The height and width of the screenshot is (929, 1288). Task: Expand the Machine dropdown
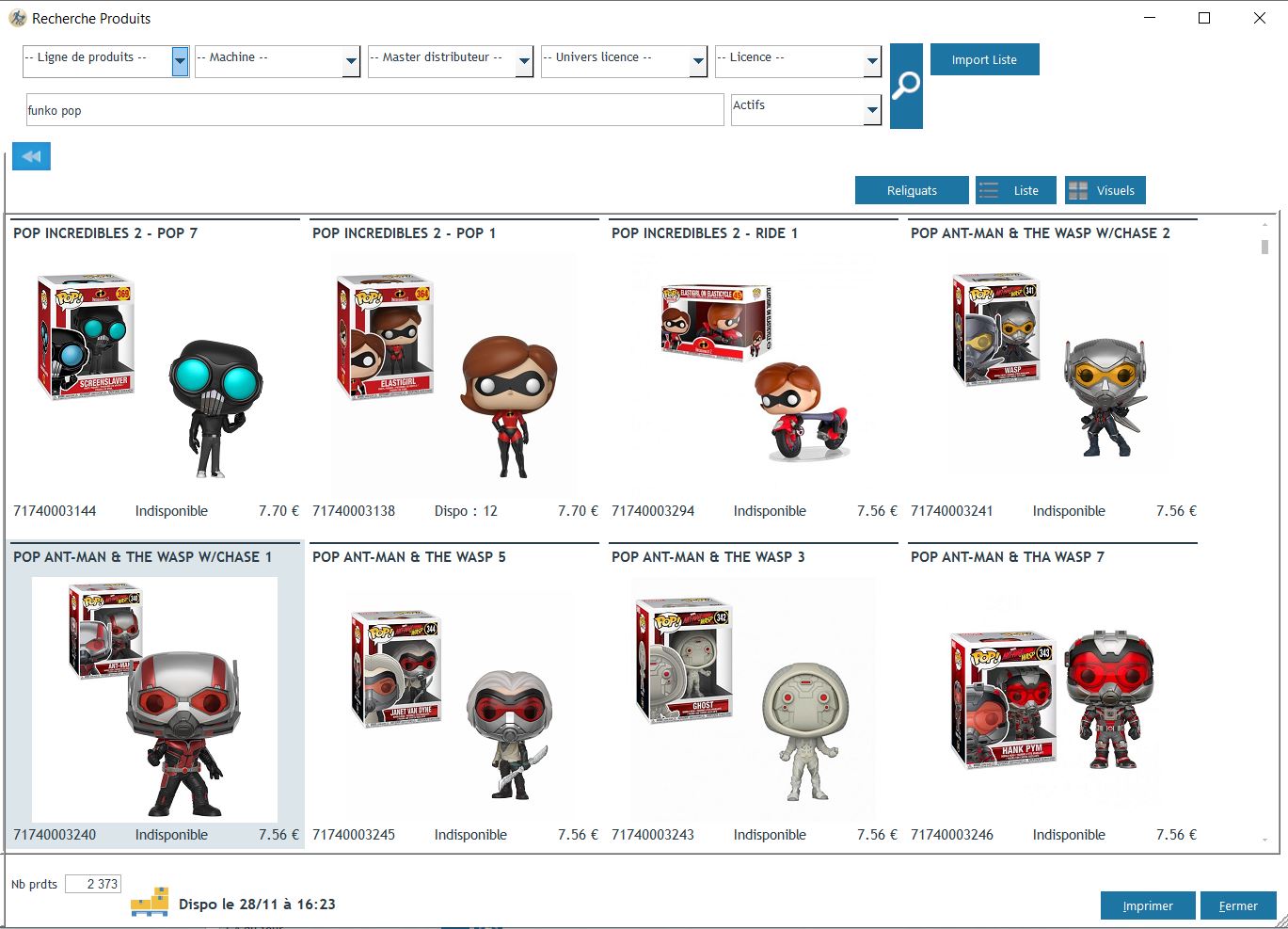(x=351, y=62)
